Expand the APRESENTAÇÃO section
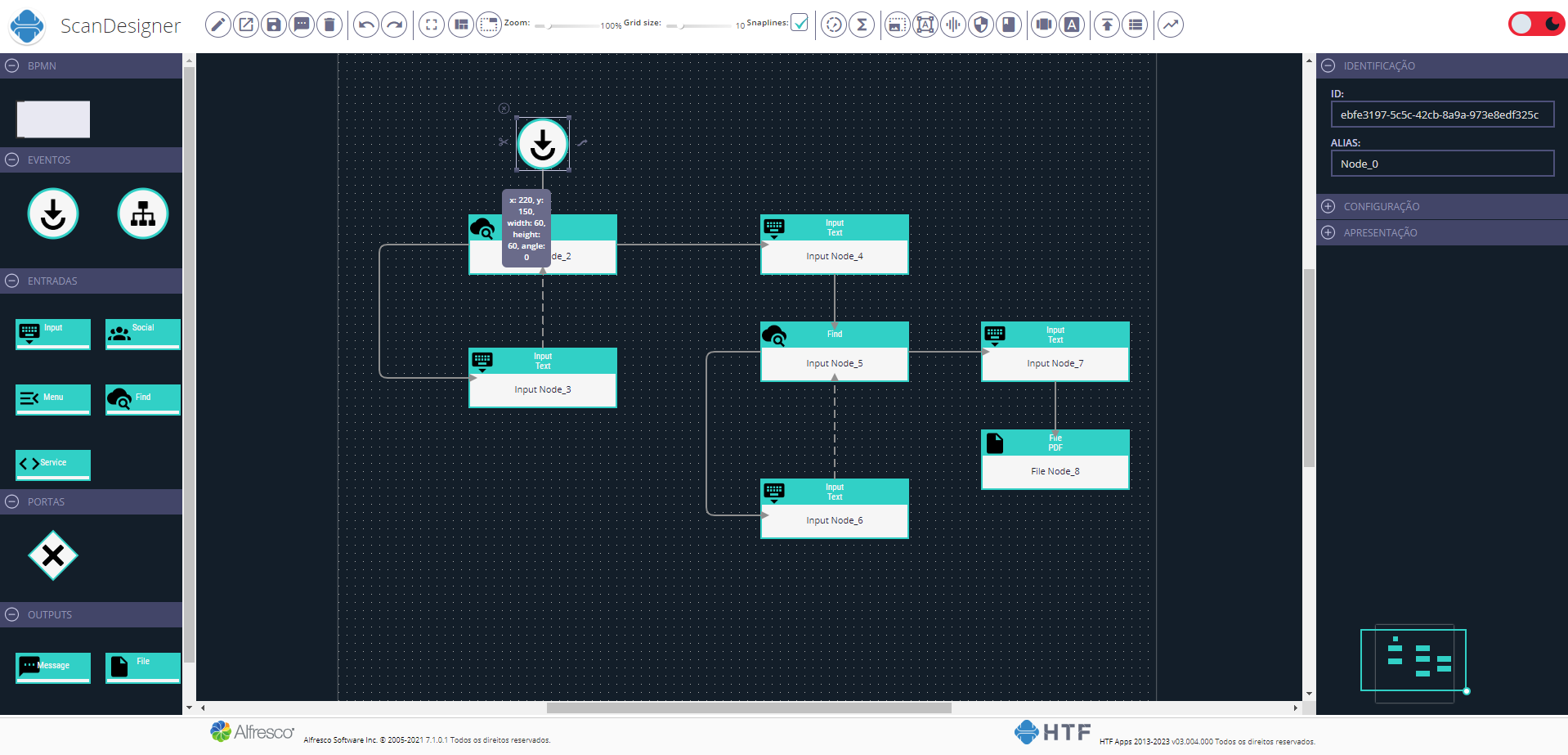Viewport: 1568px width, 755px height. pos(1328,232)
